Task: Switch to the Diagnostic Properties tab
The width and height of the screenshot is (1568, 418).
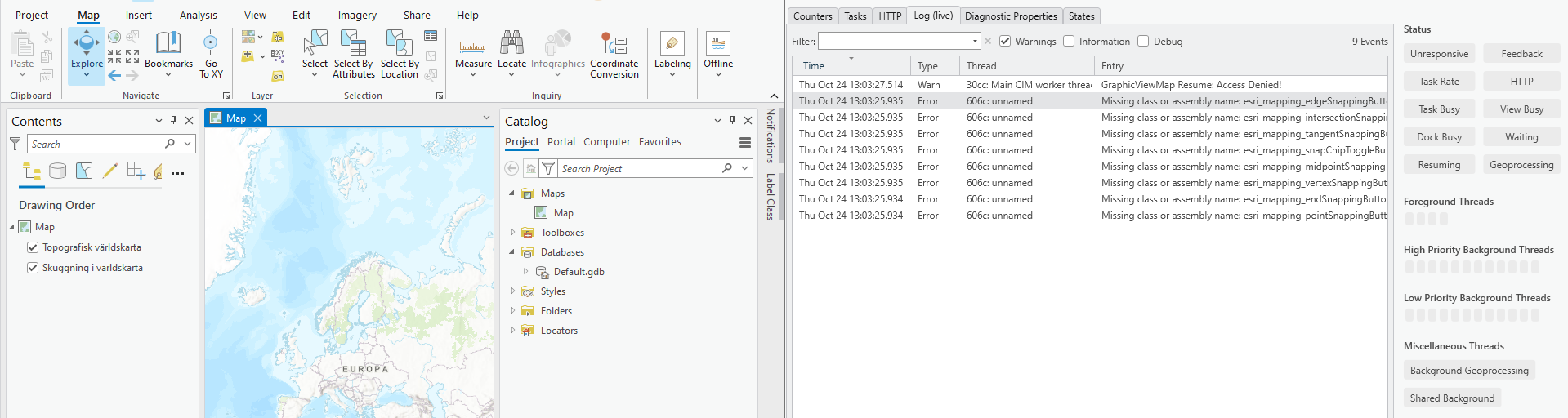Action: click(1010, 16)
